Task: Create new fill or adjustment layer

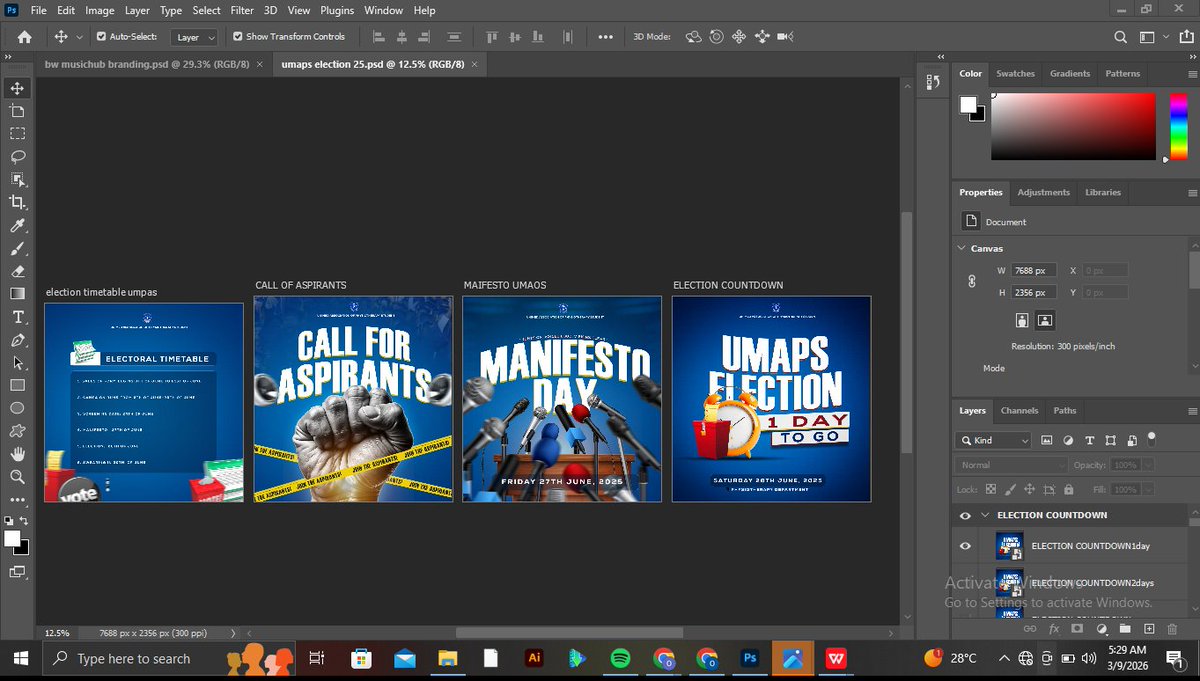Action: 1101,629
